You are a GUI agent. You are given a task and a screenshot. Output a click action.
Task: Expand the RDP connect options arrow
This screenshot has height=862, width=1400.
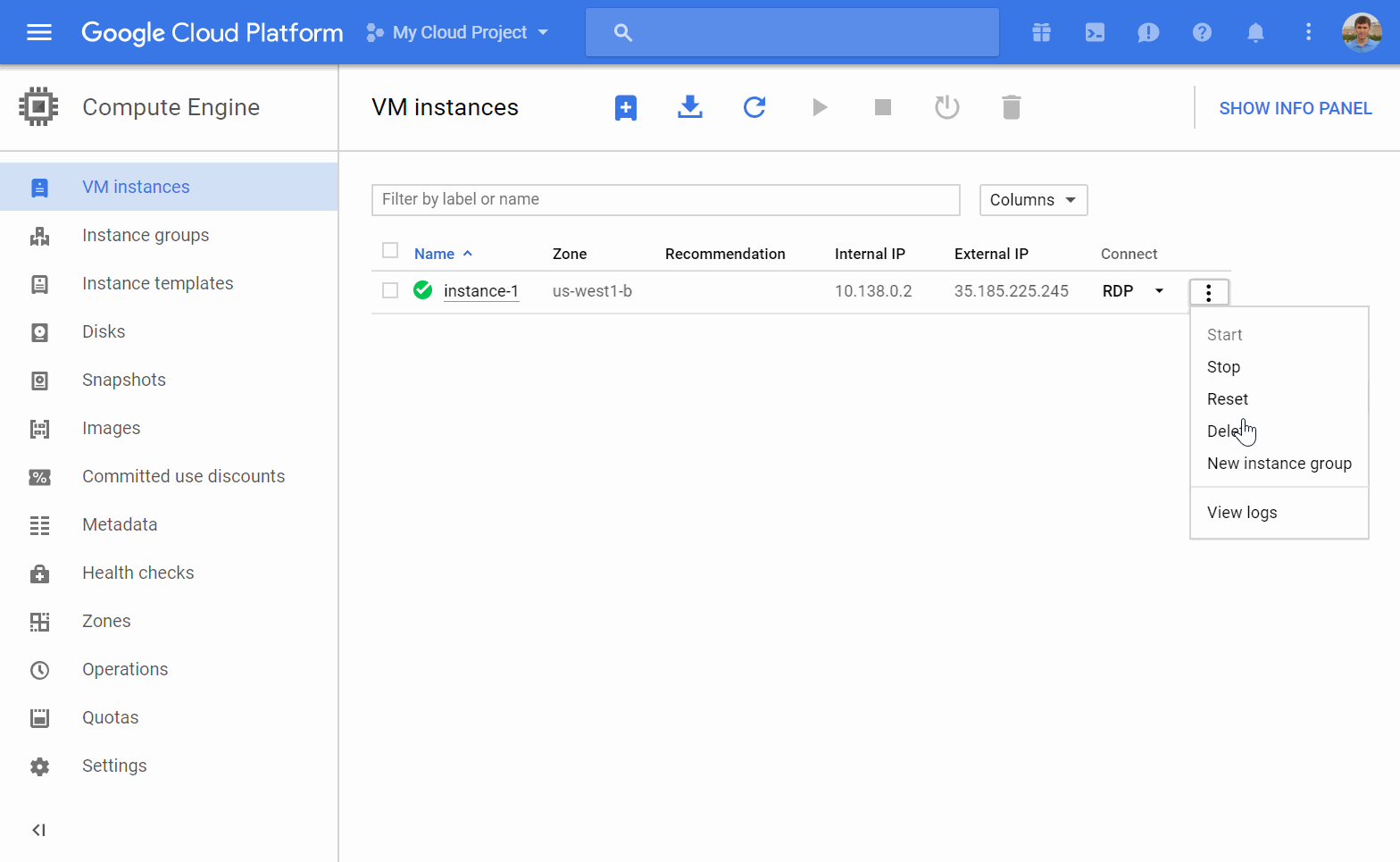pyautogui.click(x=1159, y=291)
